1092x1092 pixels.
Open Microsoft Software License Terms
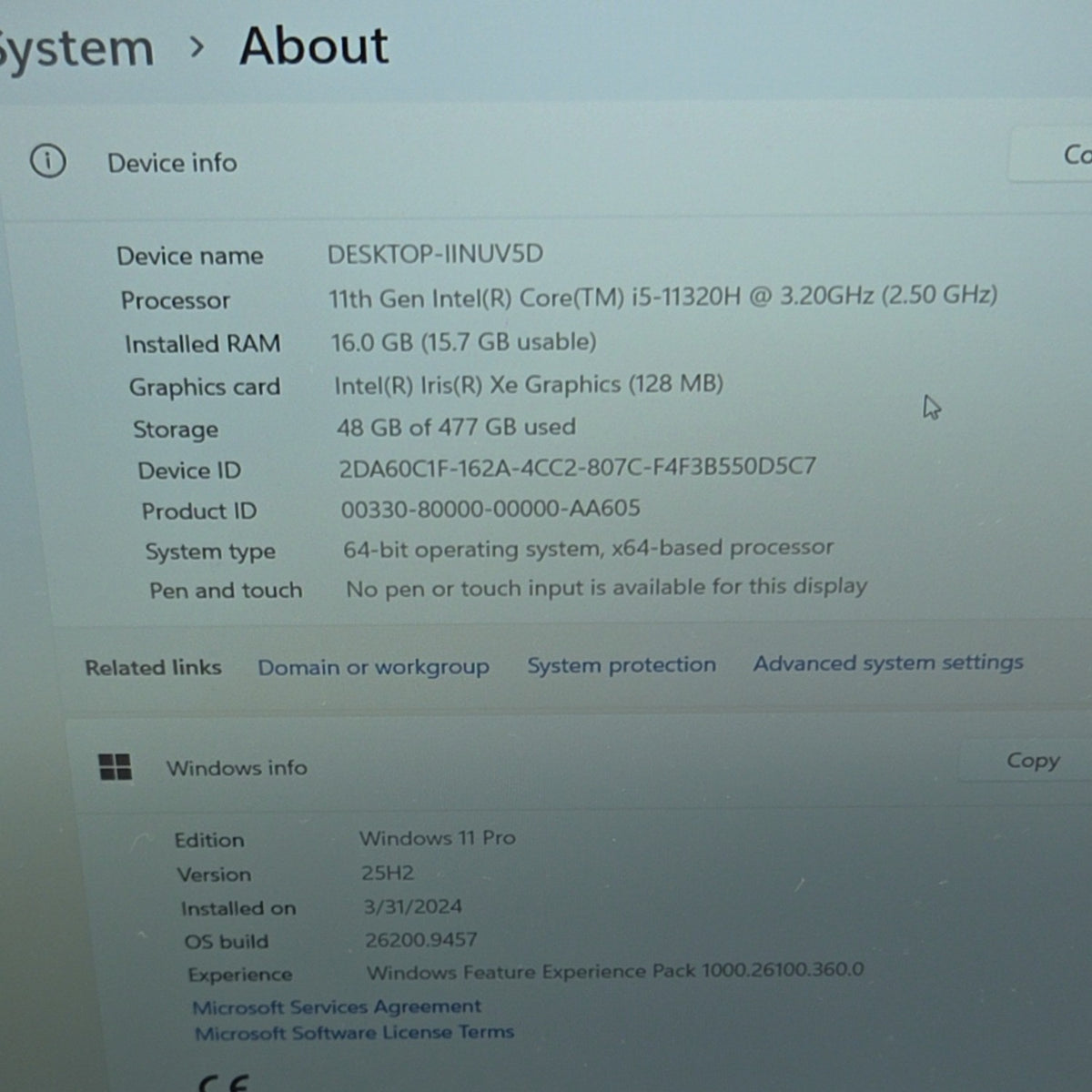[354, 1033]
